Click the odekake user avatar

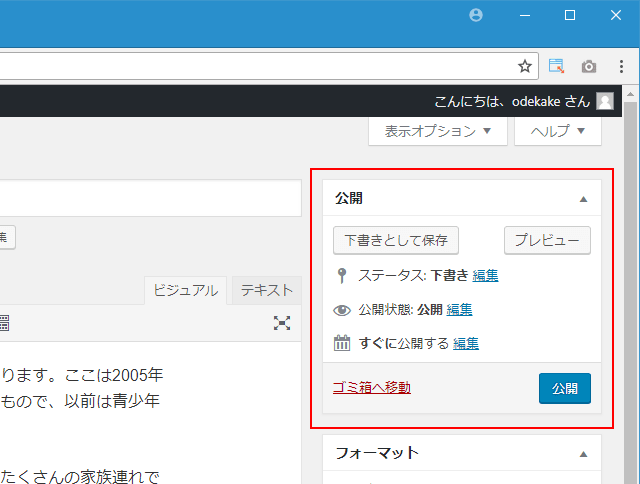tap(605, 101)
